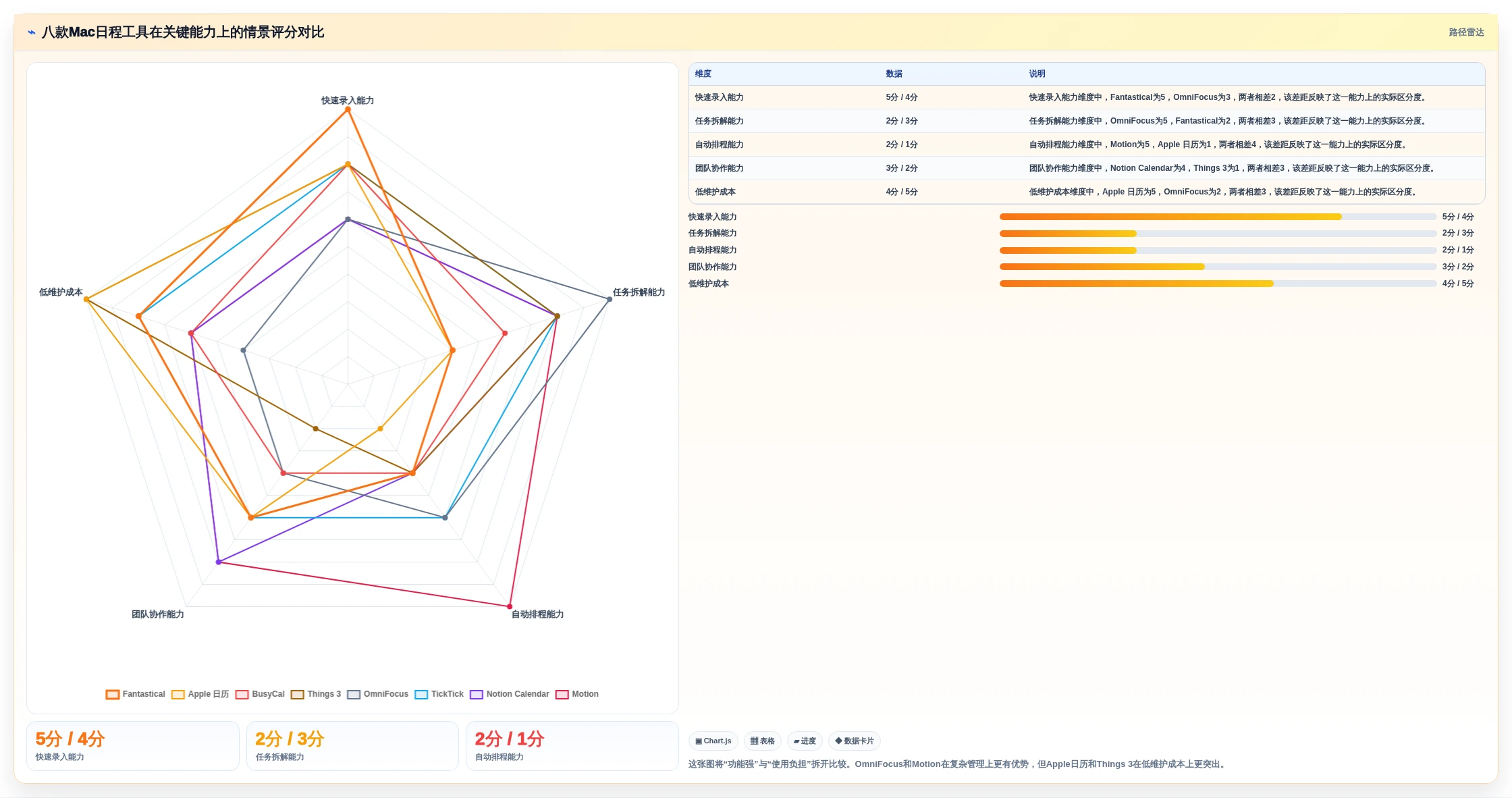Toggle Things 3 legend entry
The height and width of the screenshot is (798, 1512).
click(x=316, y=694)
